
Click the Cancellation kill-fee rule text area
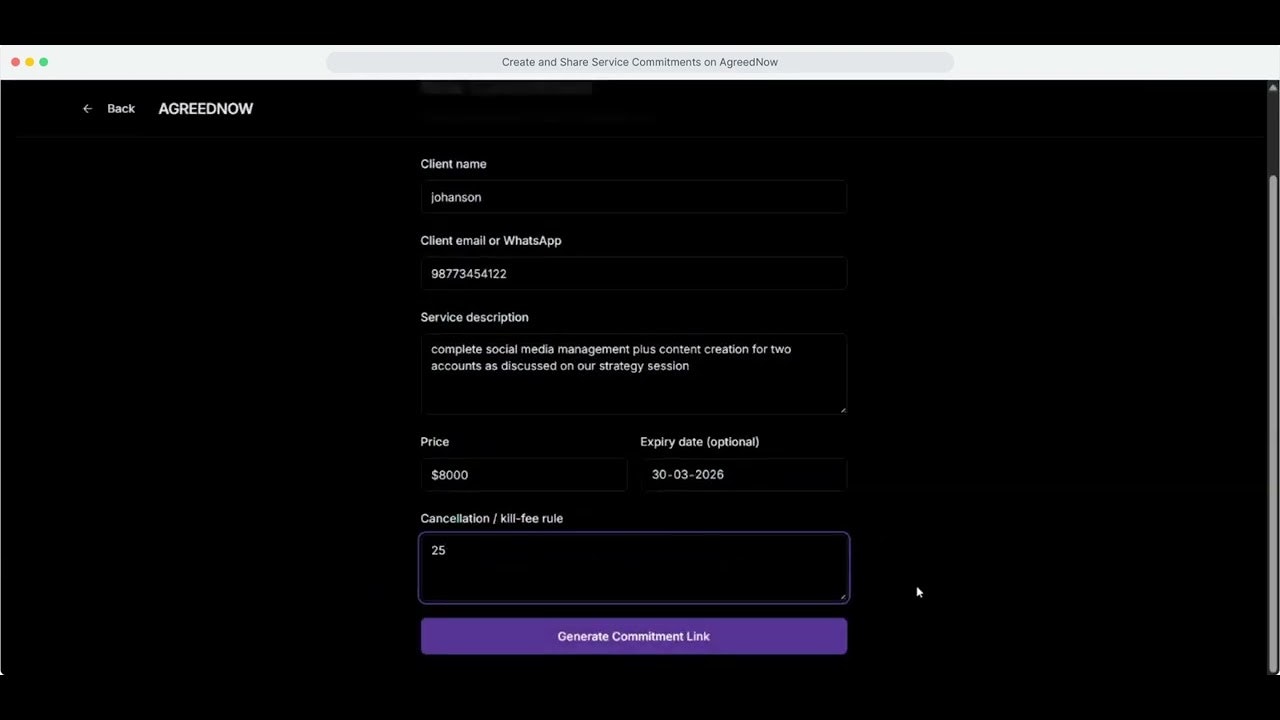[x=633, y=567]
